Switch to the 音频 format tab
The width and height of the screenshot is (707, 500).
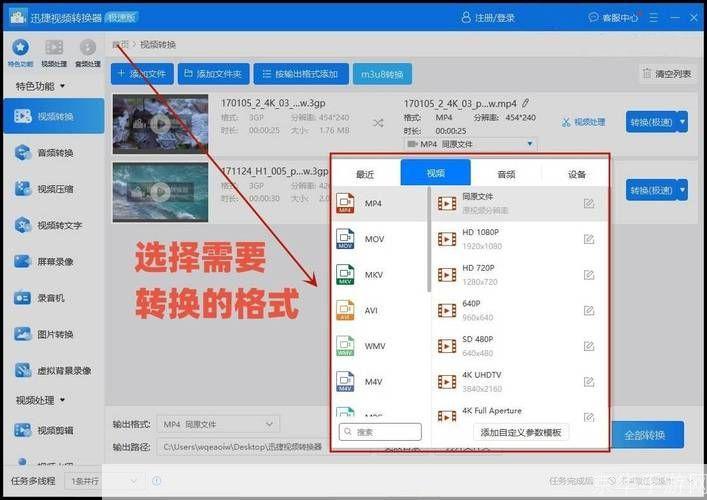[x=506, y=173]
